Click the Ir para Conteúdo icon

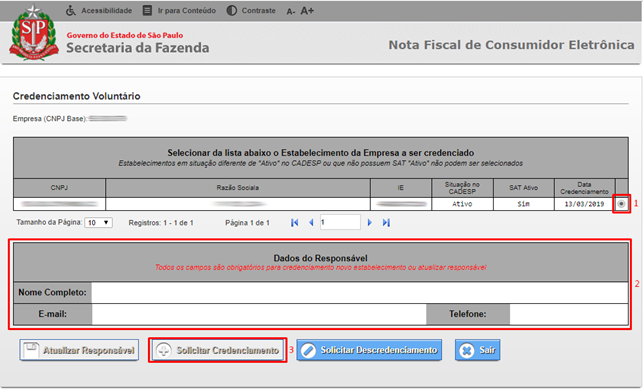[147, 11]
